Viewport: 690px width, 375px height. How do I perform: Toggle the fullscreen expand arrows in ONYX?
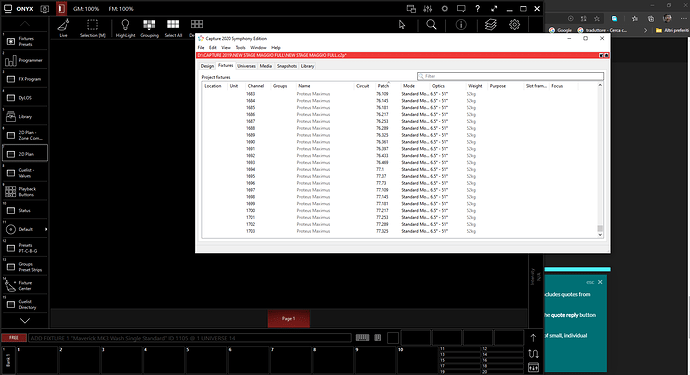pyautogui.click(x=494, y=8)
